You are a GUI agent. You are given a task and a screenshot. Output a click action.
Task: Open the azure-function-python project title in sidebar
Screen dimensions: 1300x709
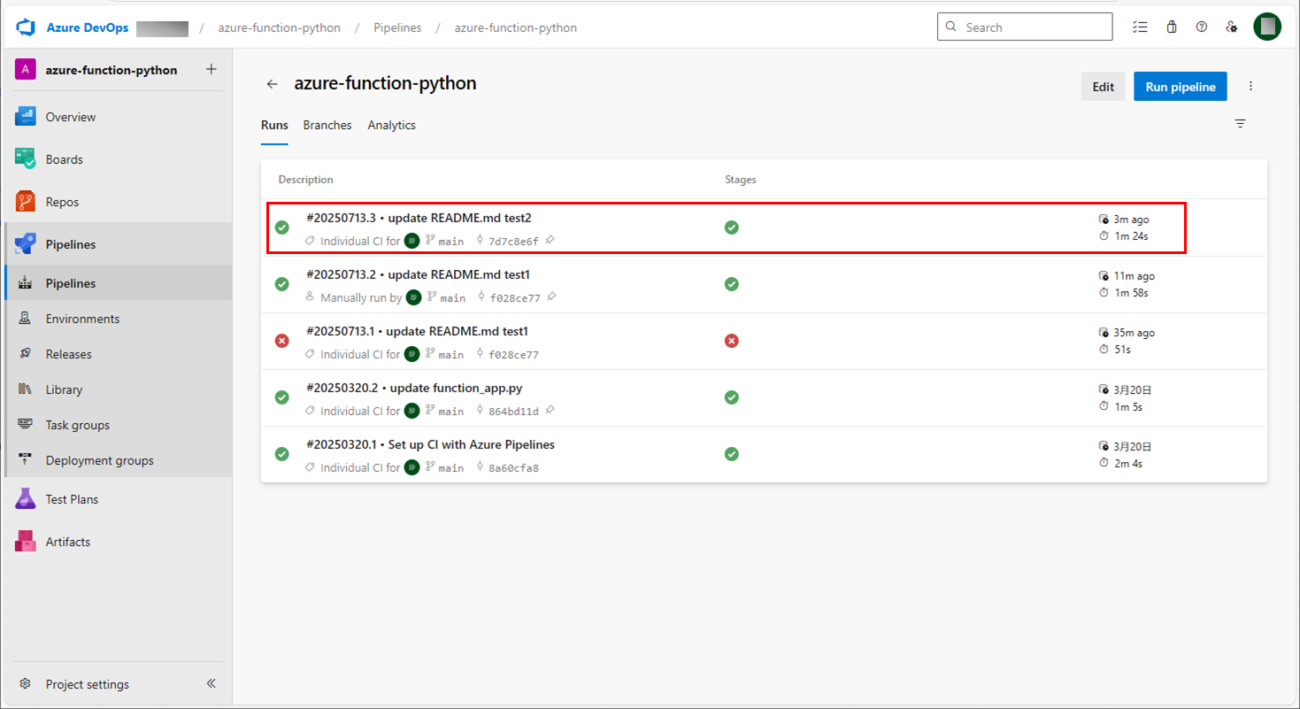pos(111,70)
